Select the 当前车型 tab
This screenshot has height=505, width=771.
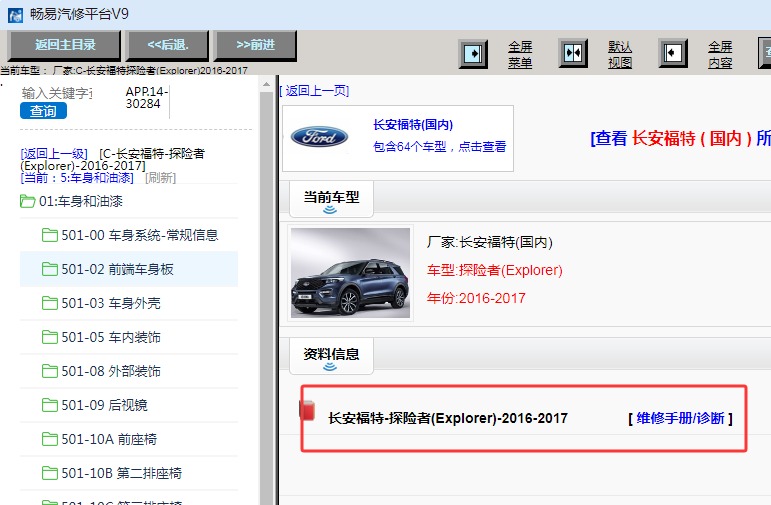click(x=331, y=199)
